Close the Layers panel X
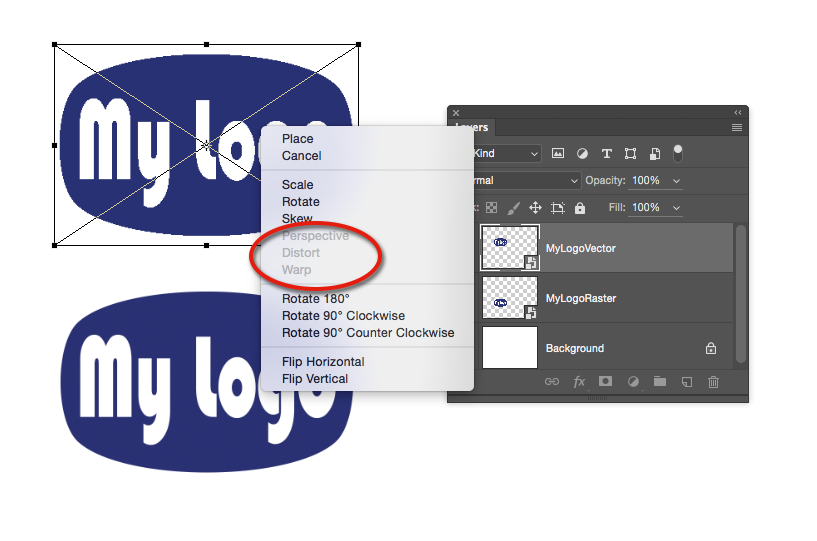This screenshot has height=541, width=817. click(456, 113)
